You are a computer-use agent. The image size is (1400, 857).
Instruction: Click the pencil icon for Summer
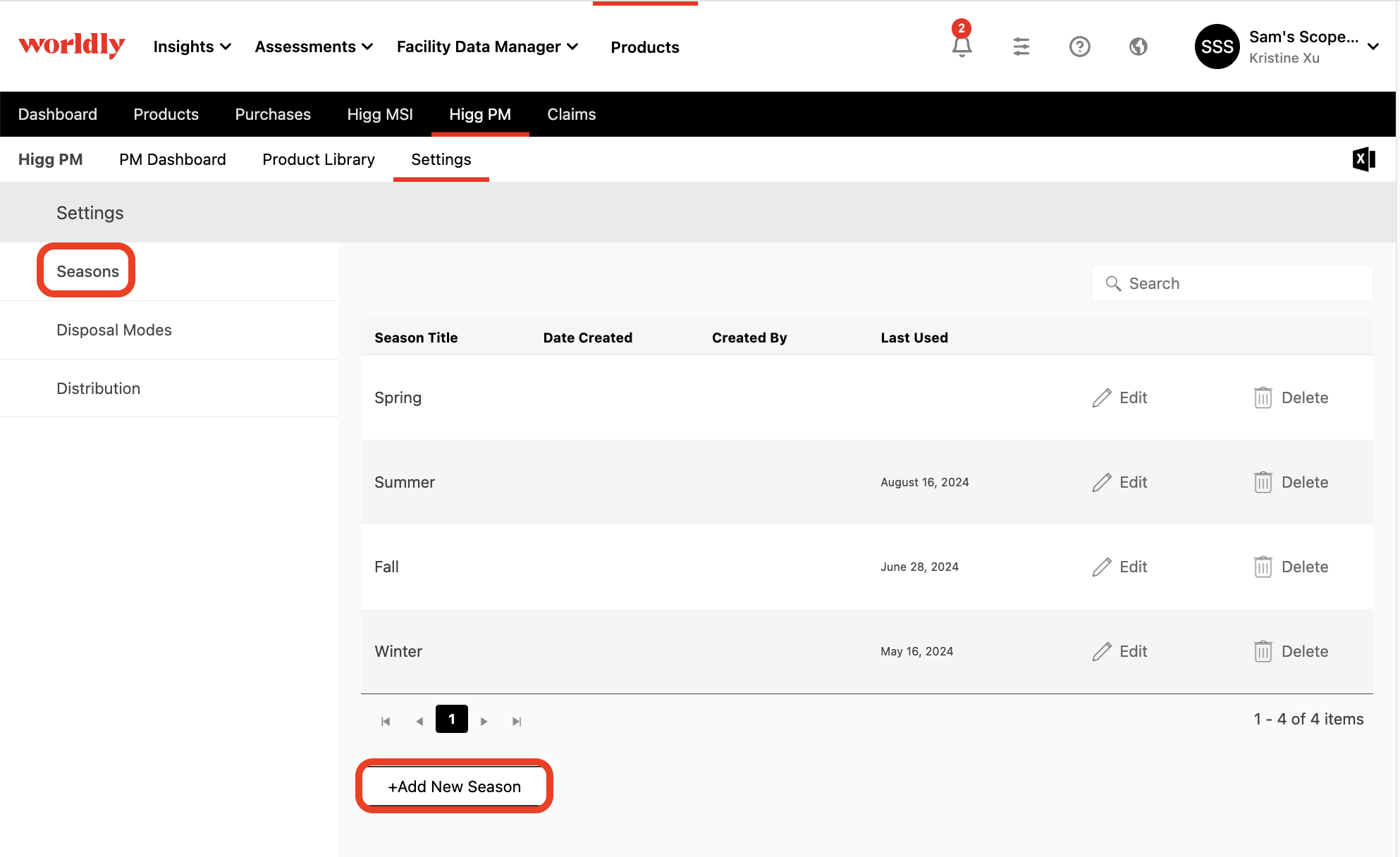coord(1102,482)
